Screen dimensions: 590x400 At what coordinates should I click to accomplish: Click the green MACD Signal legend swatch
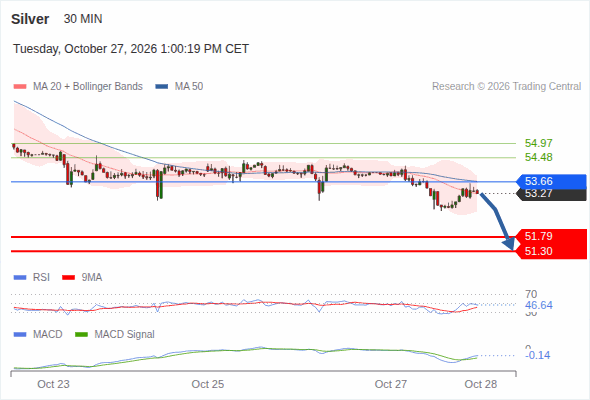tap(81, 335)
